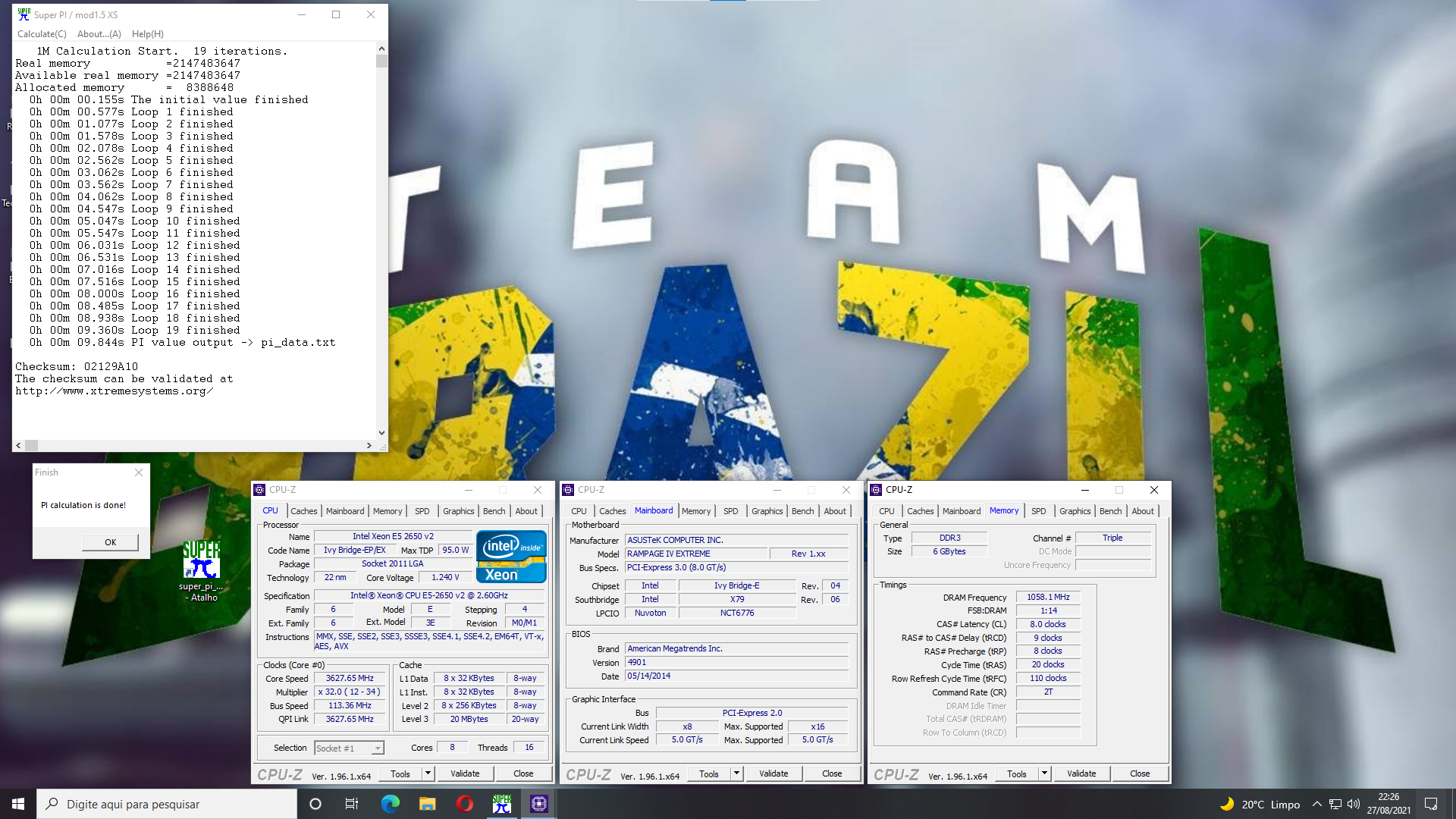This screenshot has height=819, width=1456.
Task: Expand Tools dropdown arrow in CPU window
Action: pyautogui.click(x=428, y=773)
